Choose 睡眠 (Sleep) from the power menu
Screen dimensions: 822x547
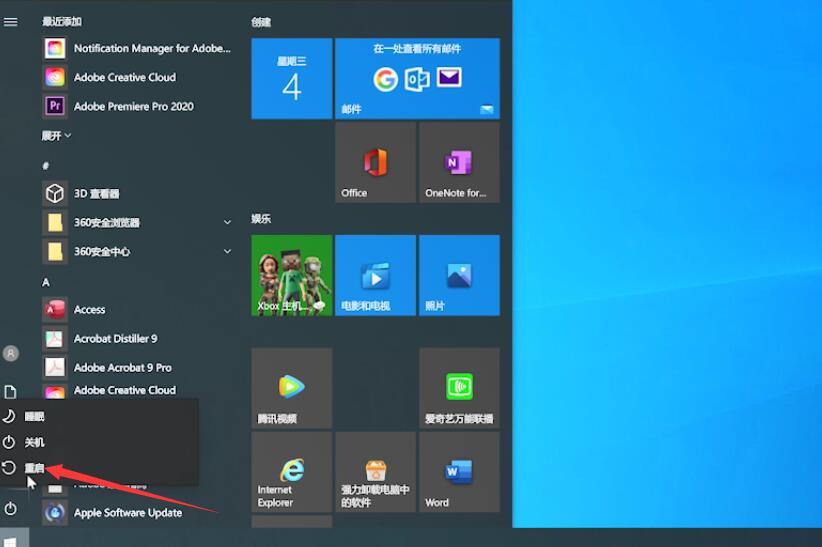pyautogui.click(x=100, y=416)
